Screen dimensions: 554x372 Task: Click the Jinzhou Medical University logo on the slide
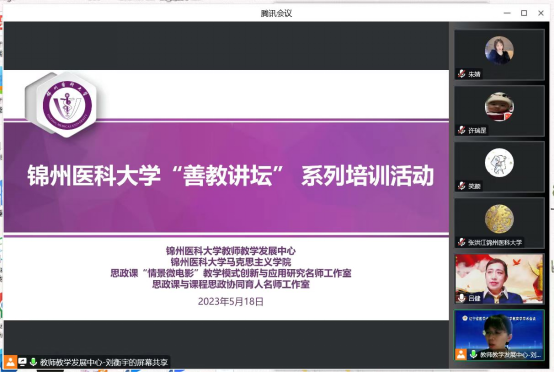tap(67, 105)
